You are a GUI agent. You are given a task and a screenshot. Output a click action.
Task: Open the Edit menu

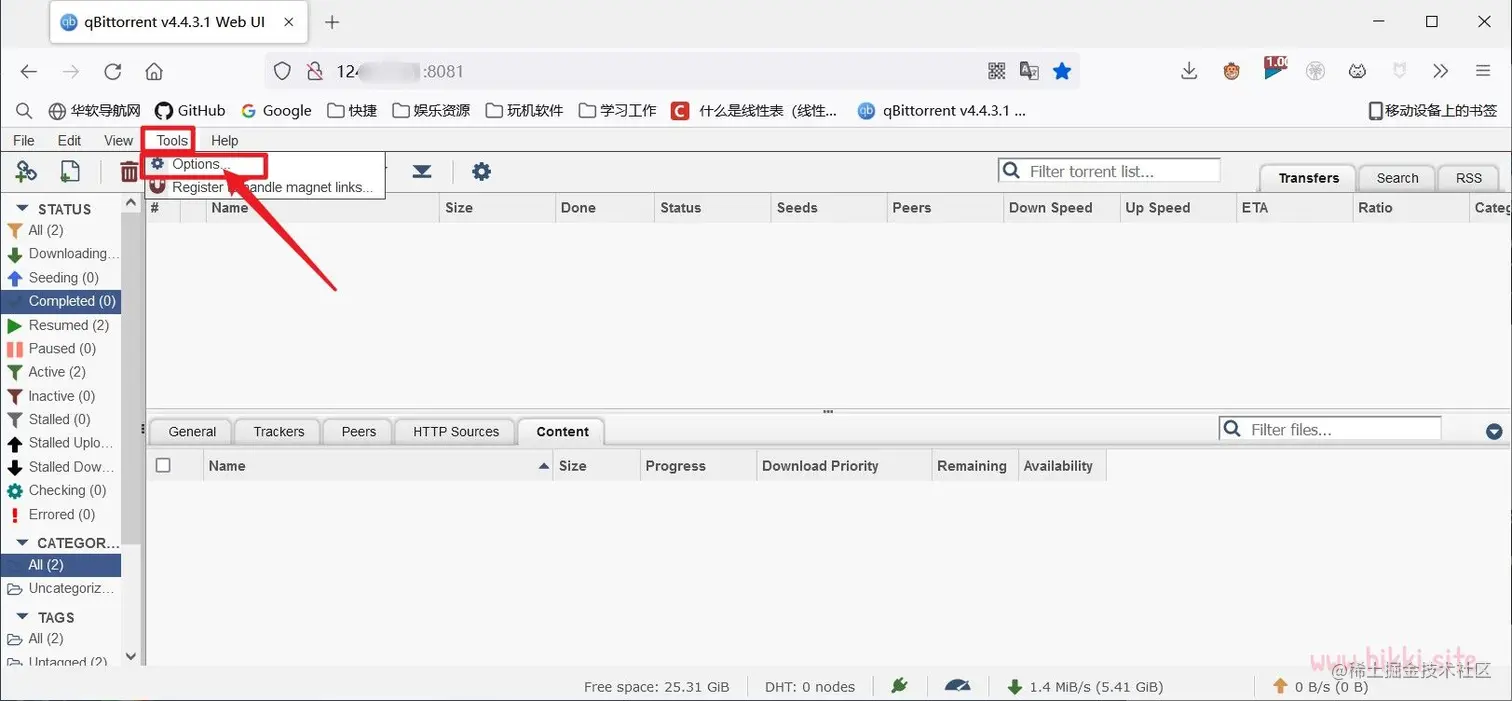point(69,140)
